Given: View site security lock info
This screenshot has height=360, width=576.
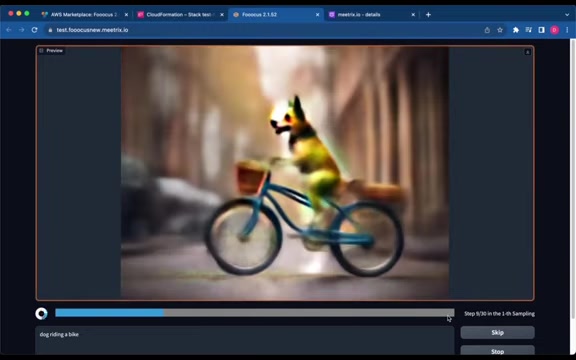Looking at the screenshot, I should [50, 30].
